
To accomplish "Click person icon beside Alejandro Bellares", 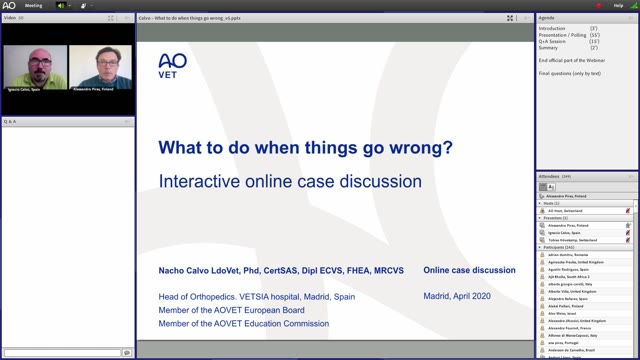I will point(542,299).
